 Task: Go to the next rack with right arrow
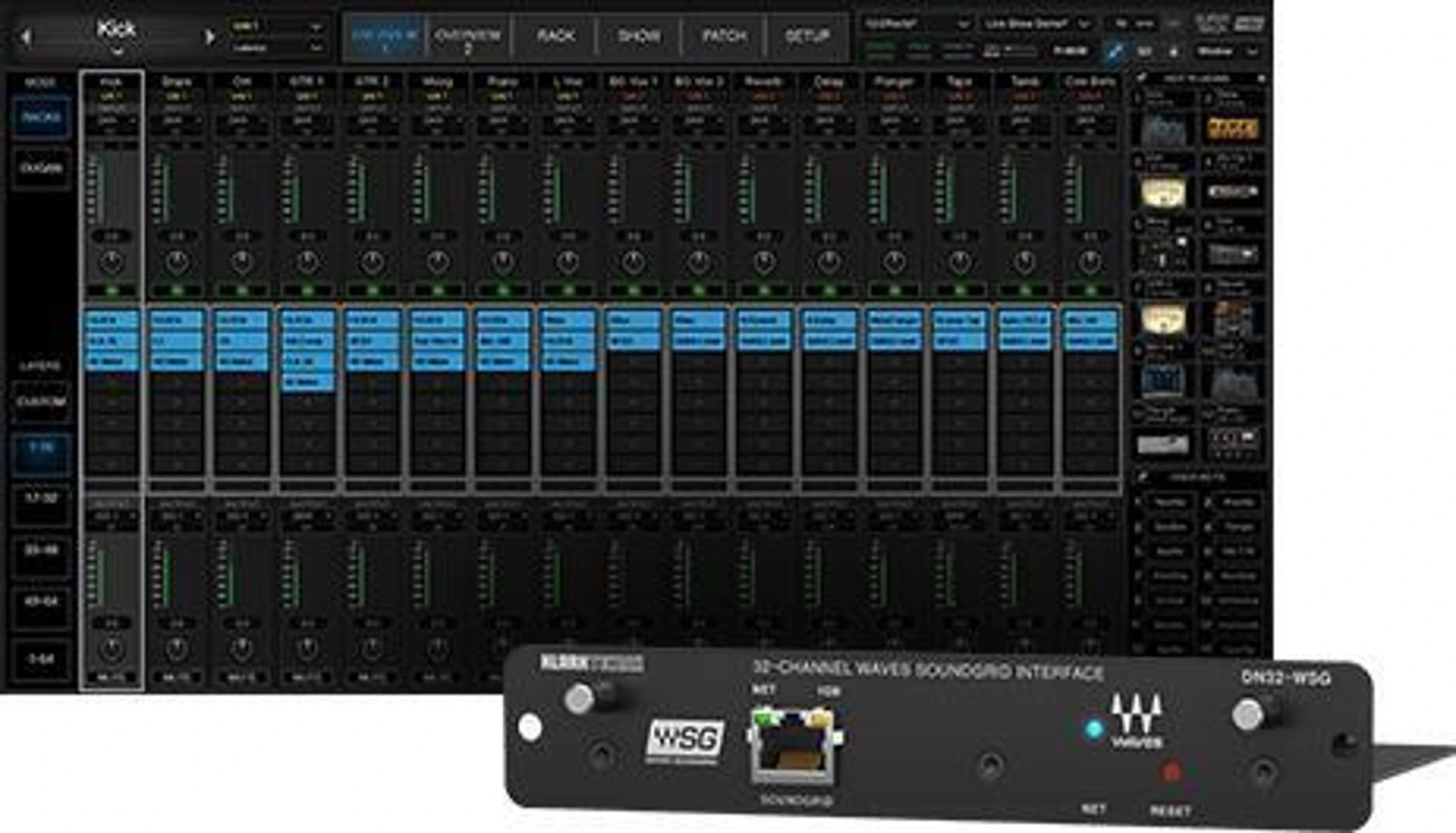[210, 36]
